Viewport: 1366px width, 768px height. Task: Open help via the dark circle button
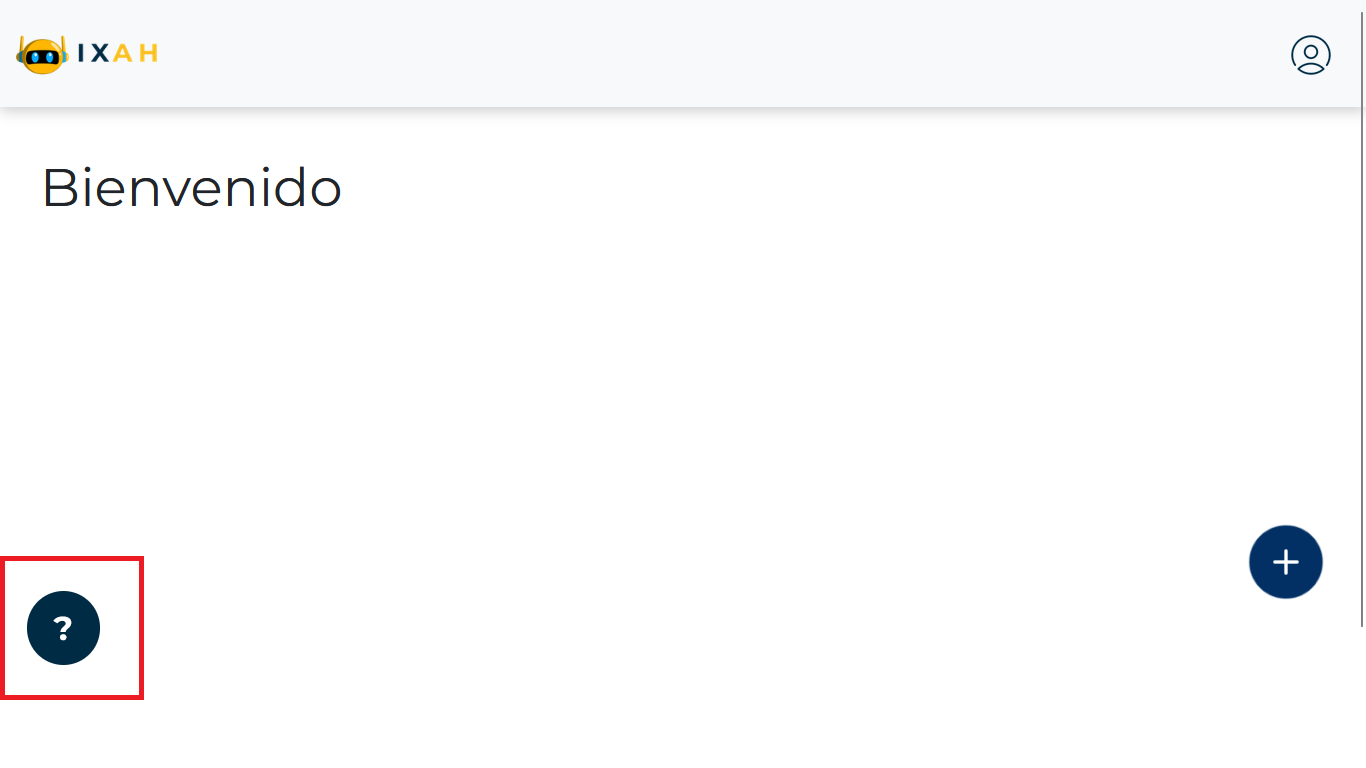[63, 628]
